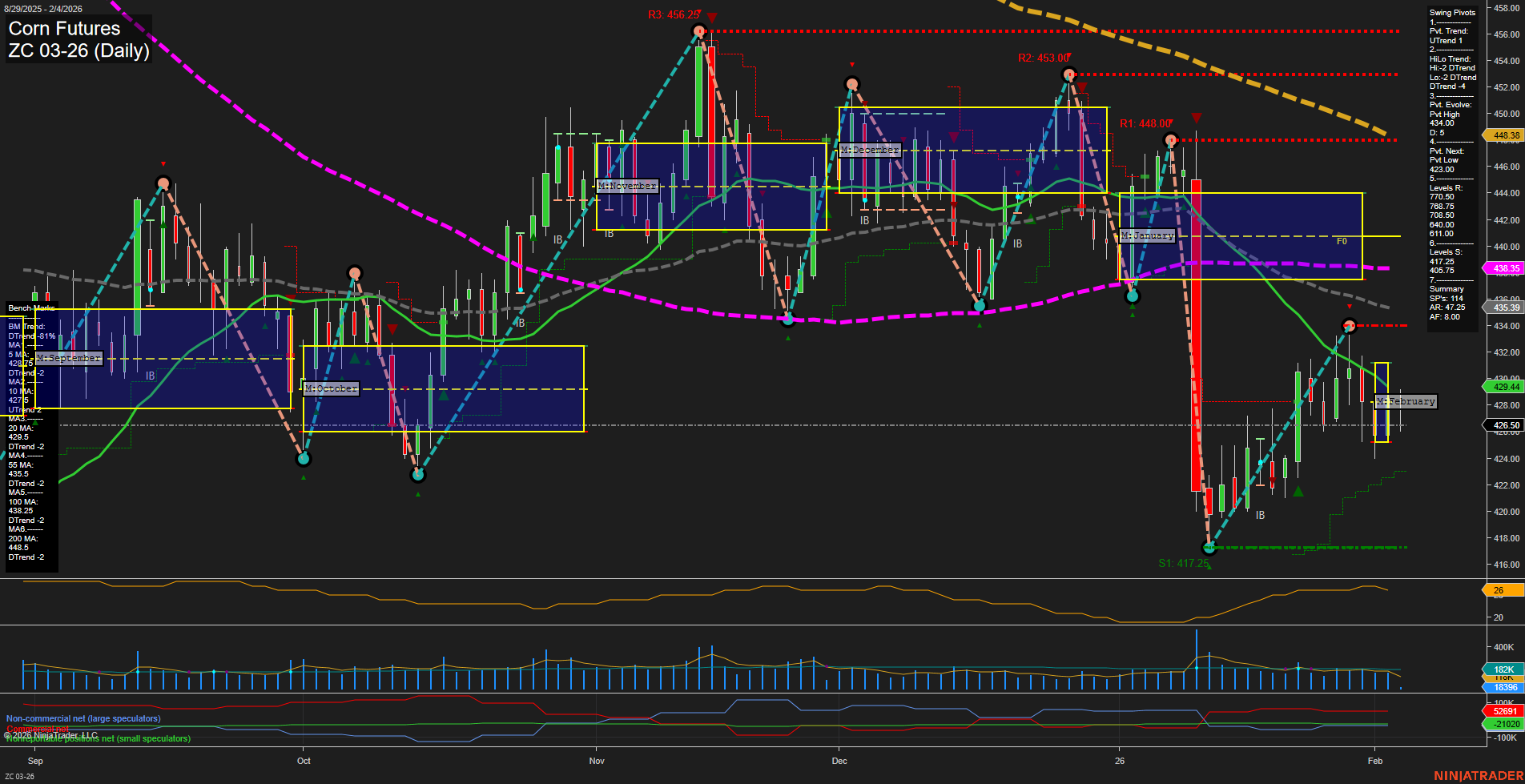Image resolution: width=1525 pixels, height=784 pixels.
Task: Click the © 2026 NinjaTrader, LLC copyright text
Action: click(51, 734)
